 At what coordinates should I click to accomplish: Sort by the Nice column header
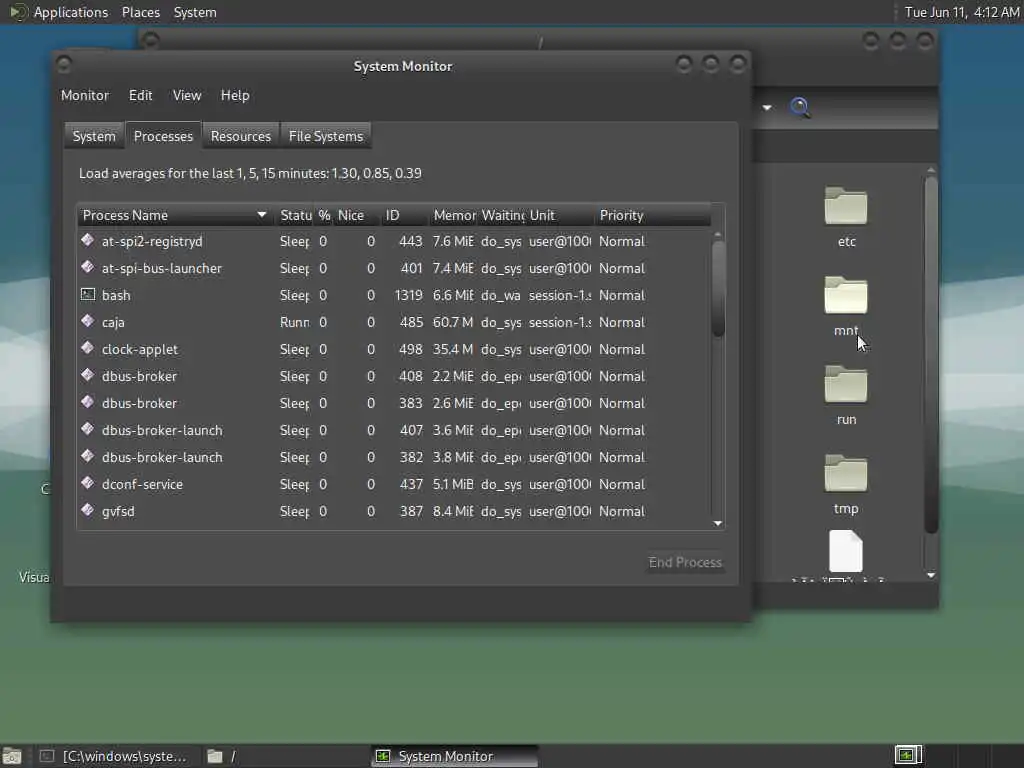click(357, 215)
